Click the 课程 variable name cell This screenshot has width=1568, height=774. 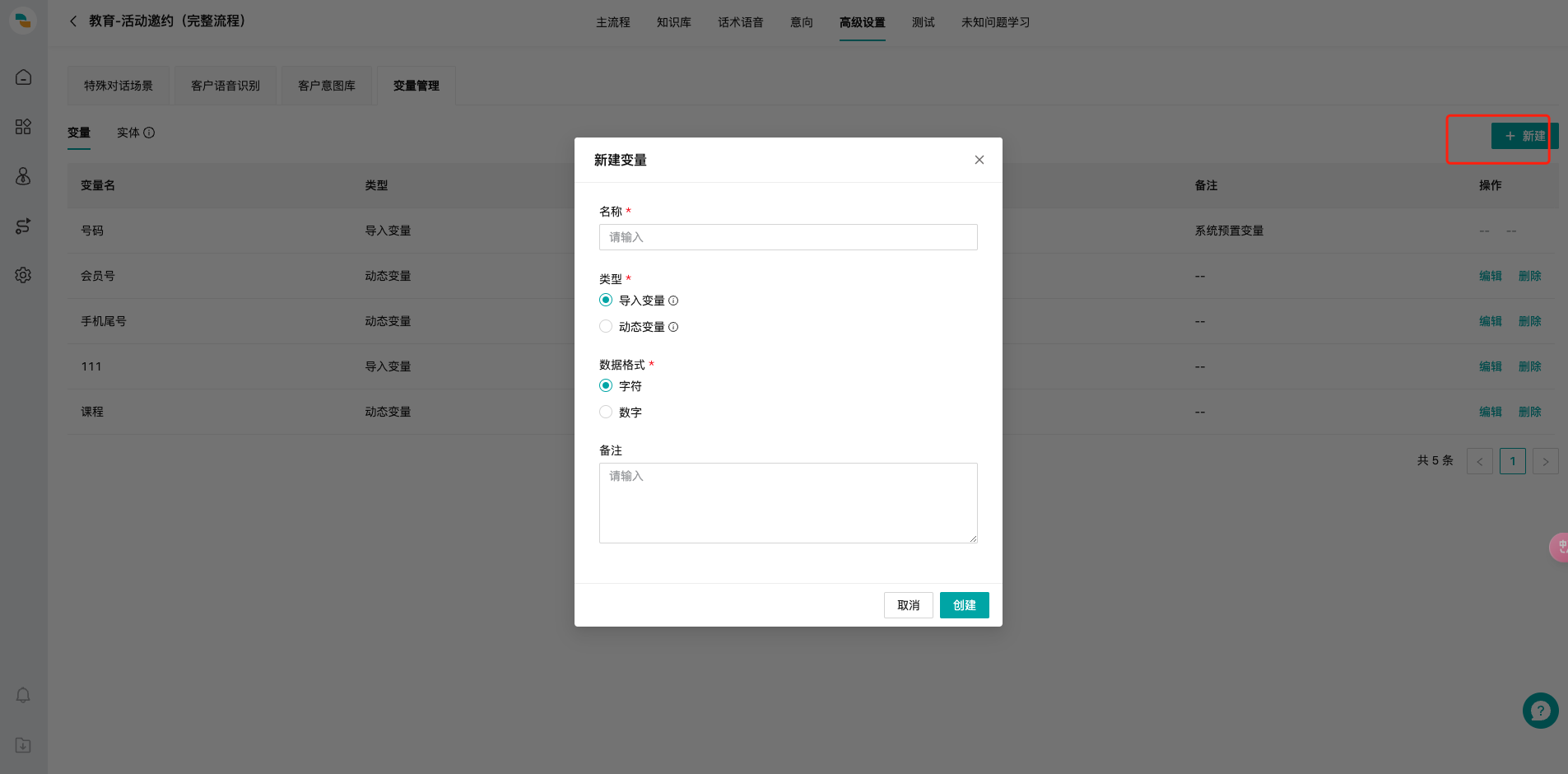coord(92,412)
